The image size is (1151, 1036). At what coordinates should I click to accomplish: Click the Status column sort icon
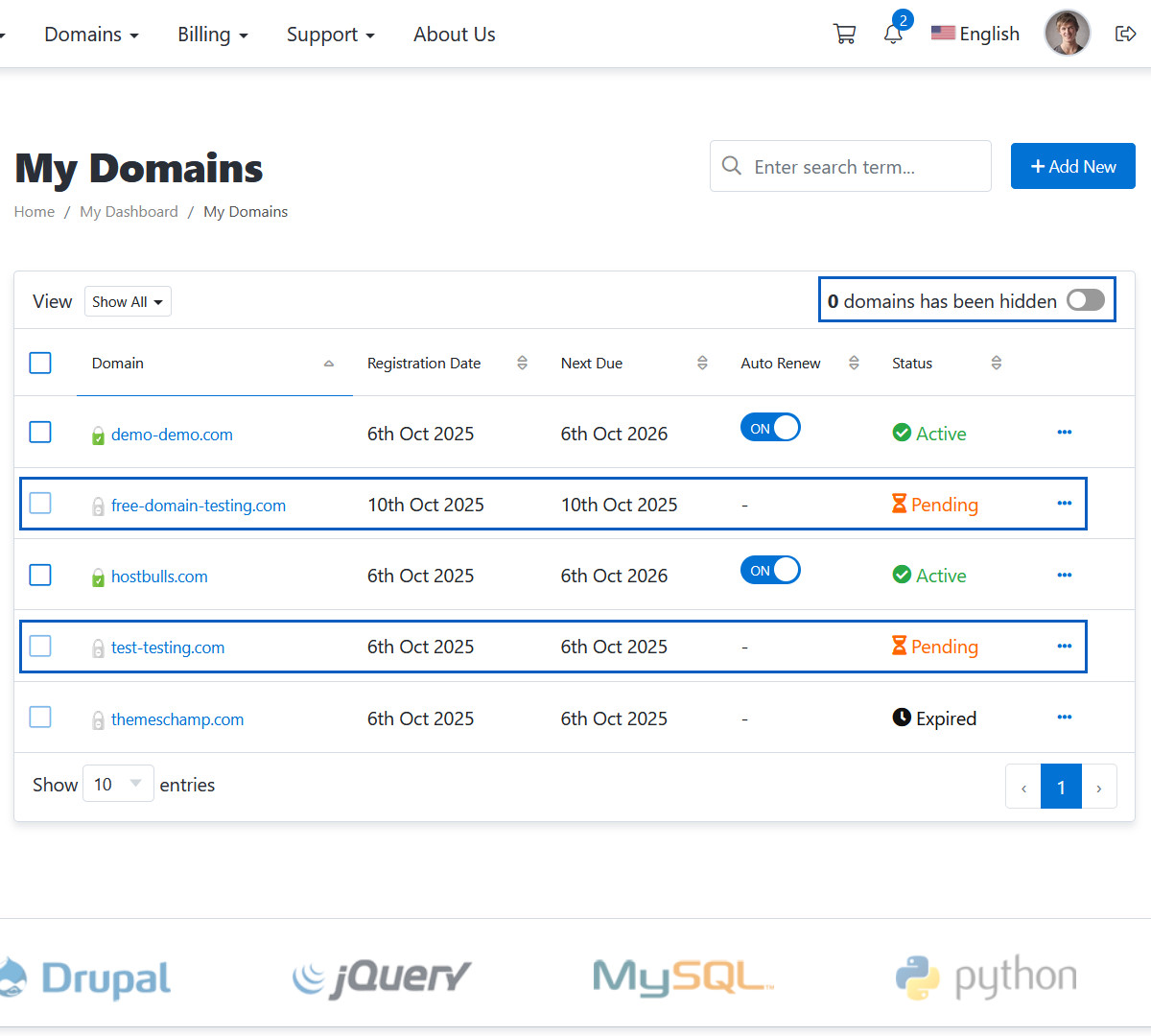[x=996, y=363]
